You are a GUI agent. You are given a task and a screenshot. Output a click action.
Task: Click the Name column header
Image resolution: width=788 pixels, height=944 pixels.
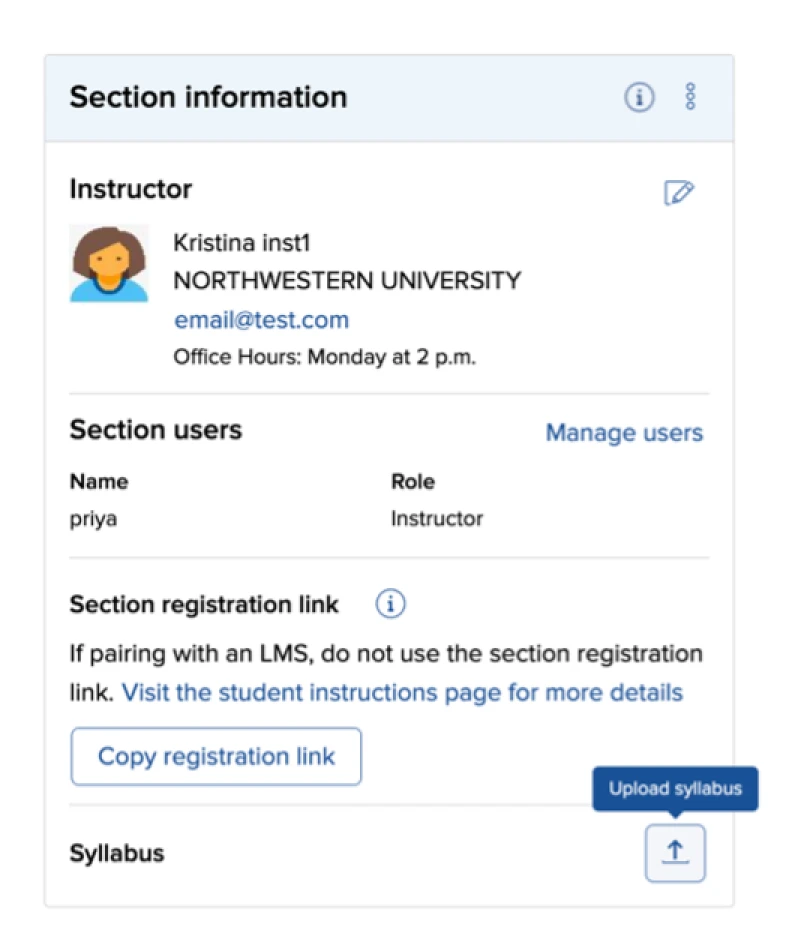(x=99, y=481)
